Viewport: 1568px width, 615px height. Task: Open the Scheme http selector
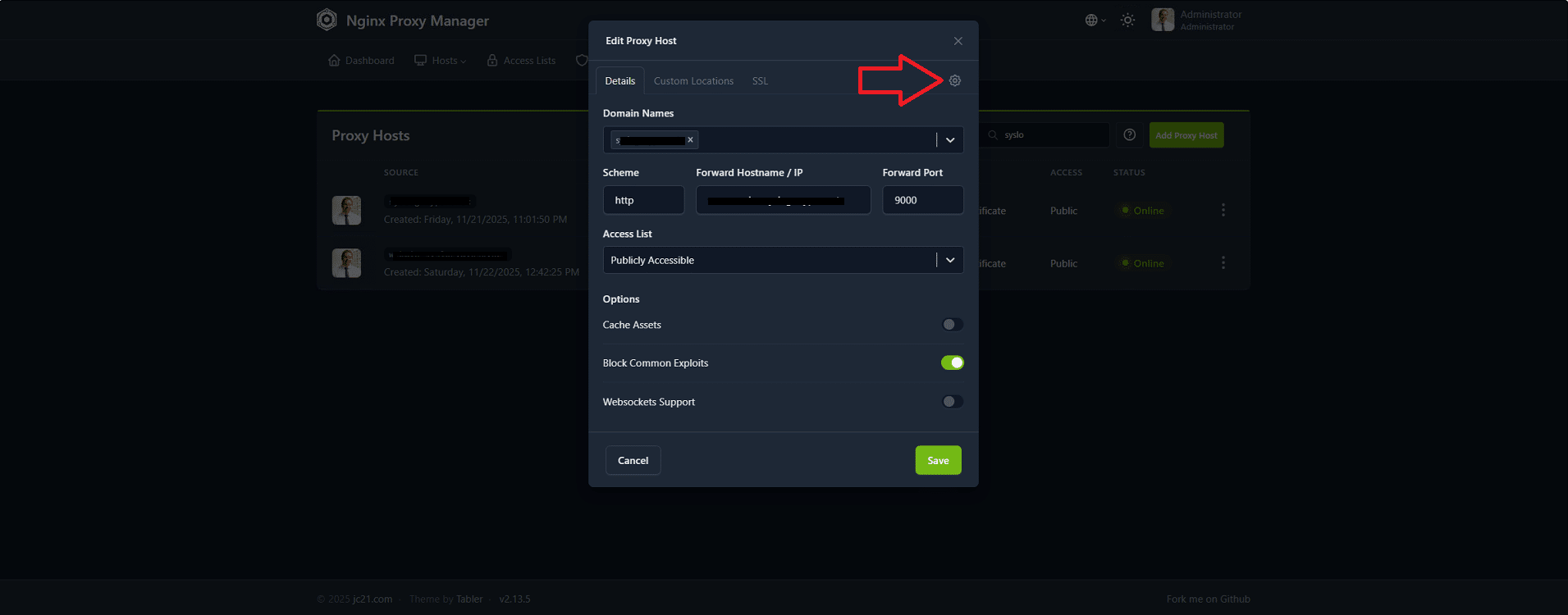coord(643,200)
